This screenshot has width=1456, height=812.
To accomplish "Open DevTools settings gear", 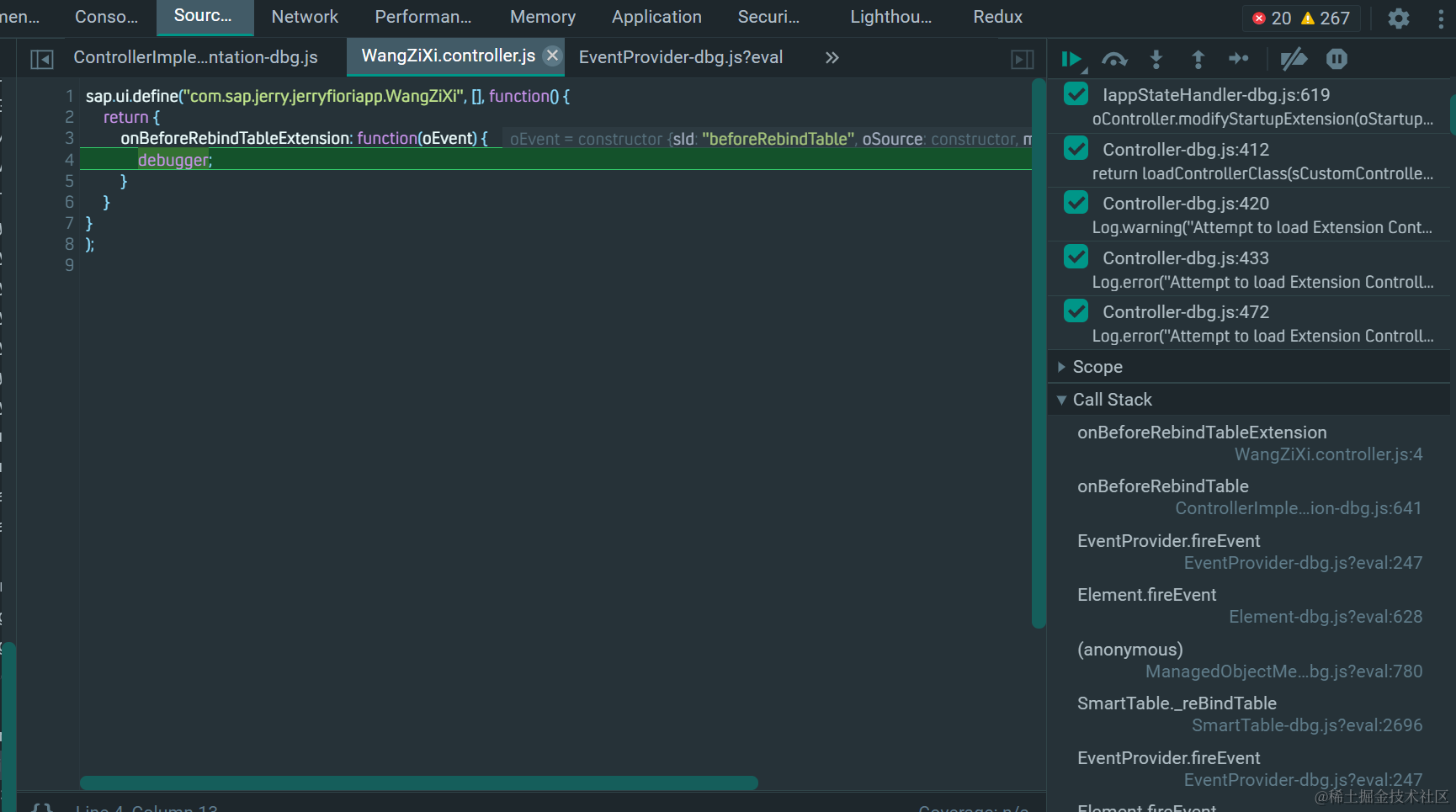I will (x=1399, y=18).
